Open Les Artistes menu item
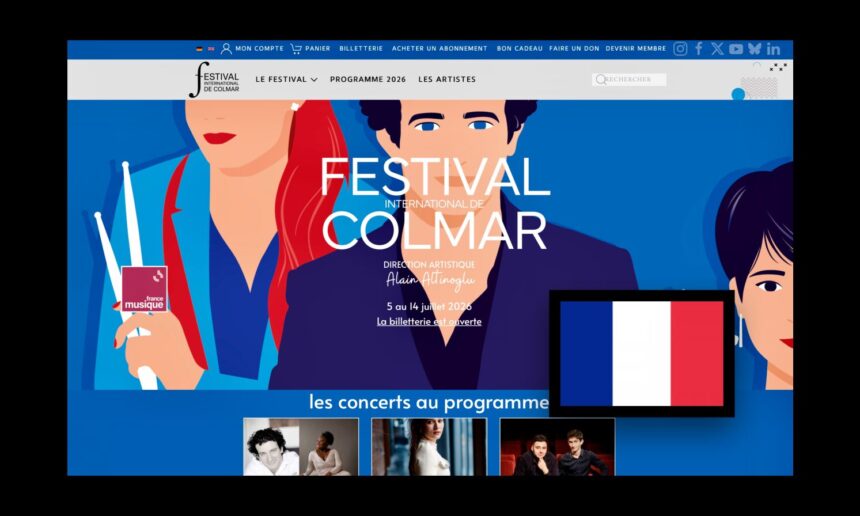The image size is (860, 516). pyautogui.click(x=447, y=80)
